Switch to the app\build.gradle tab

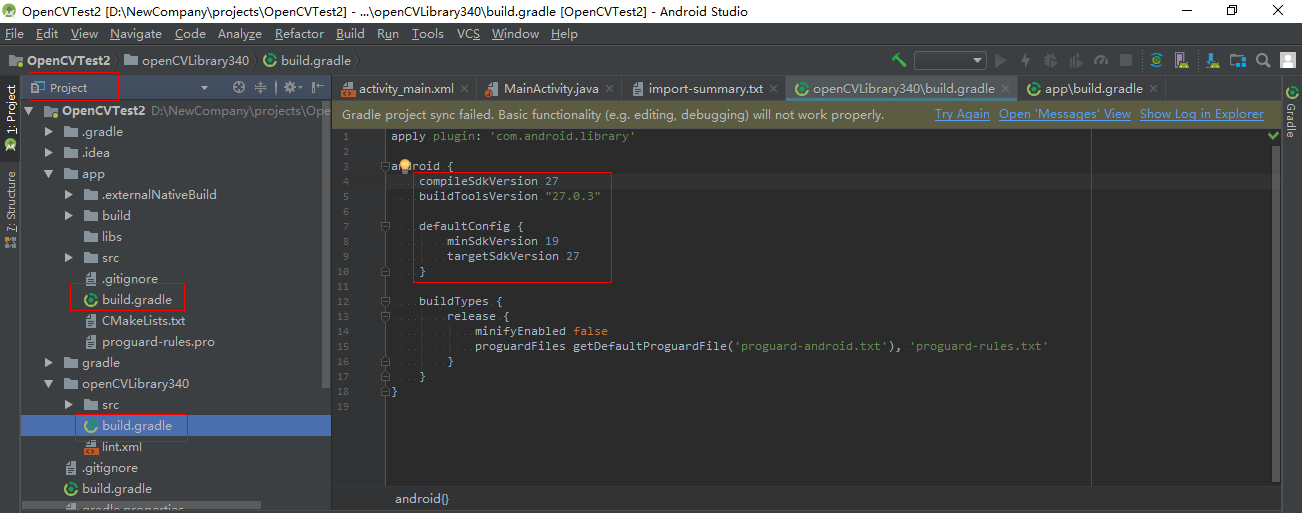click(1092, 88)
